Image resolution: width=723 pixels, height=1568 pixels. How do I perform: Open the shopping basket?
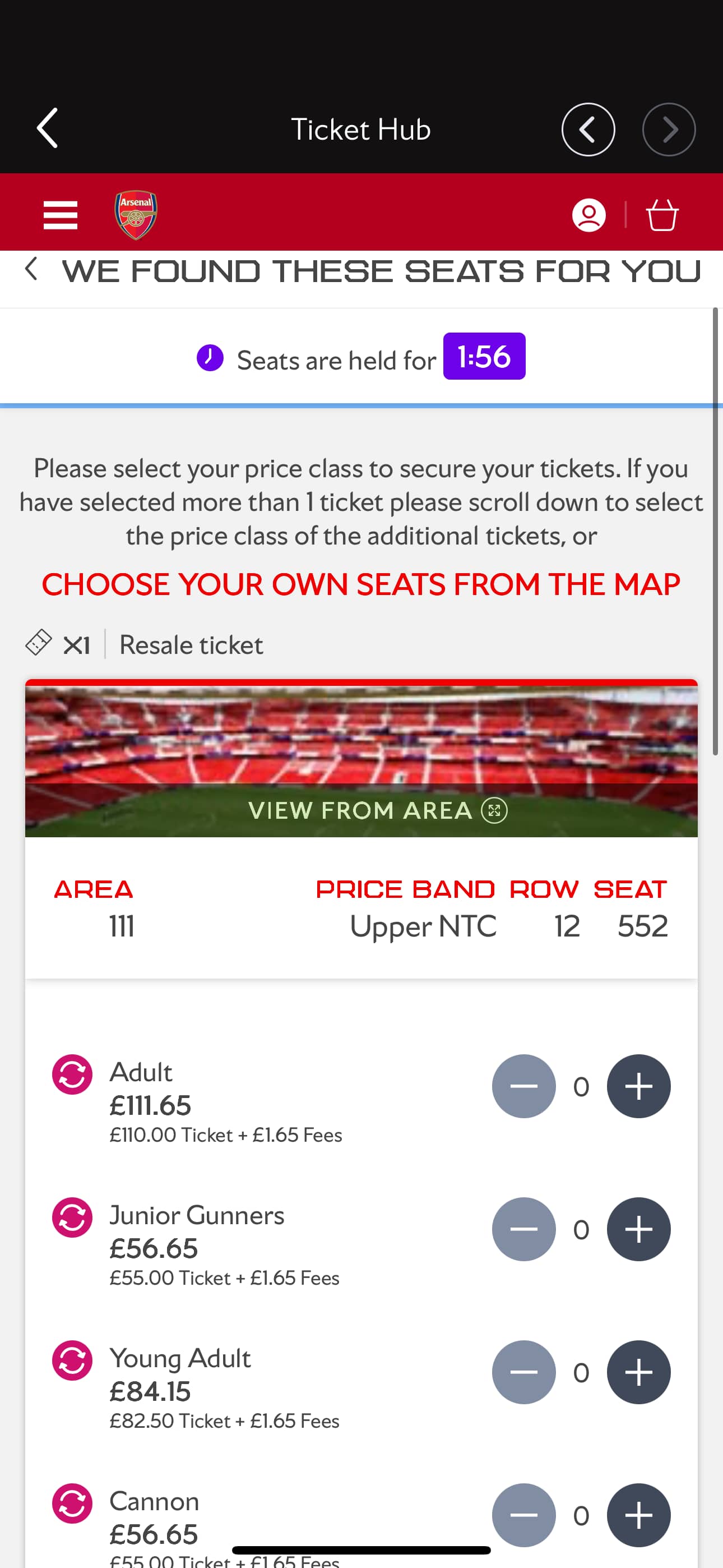[x=661, y=215]
